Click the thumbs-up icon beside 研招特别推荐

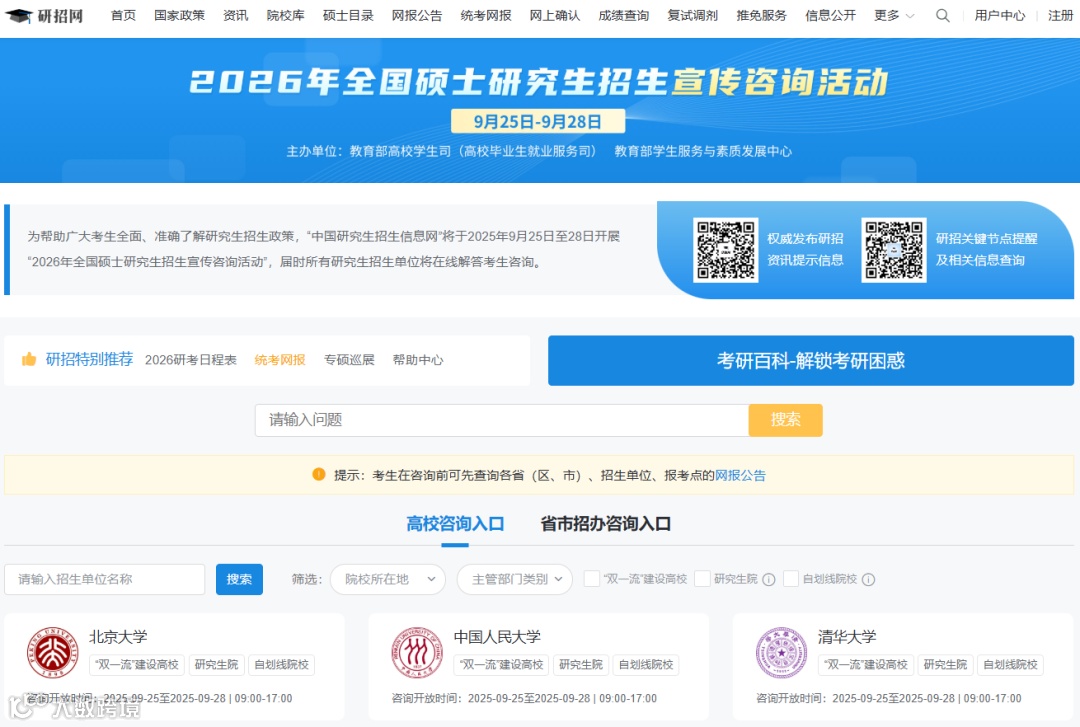pyautogui.click(x=29, y=359)
